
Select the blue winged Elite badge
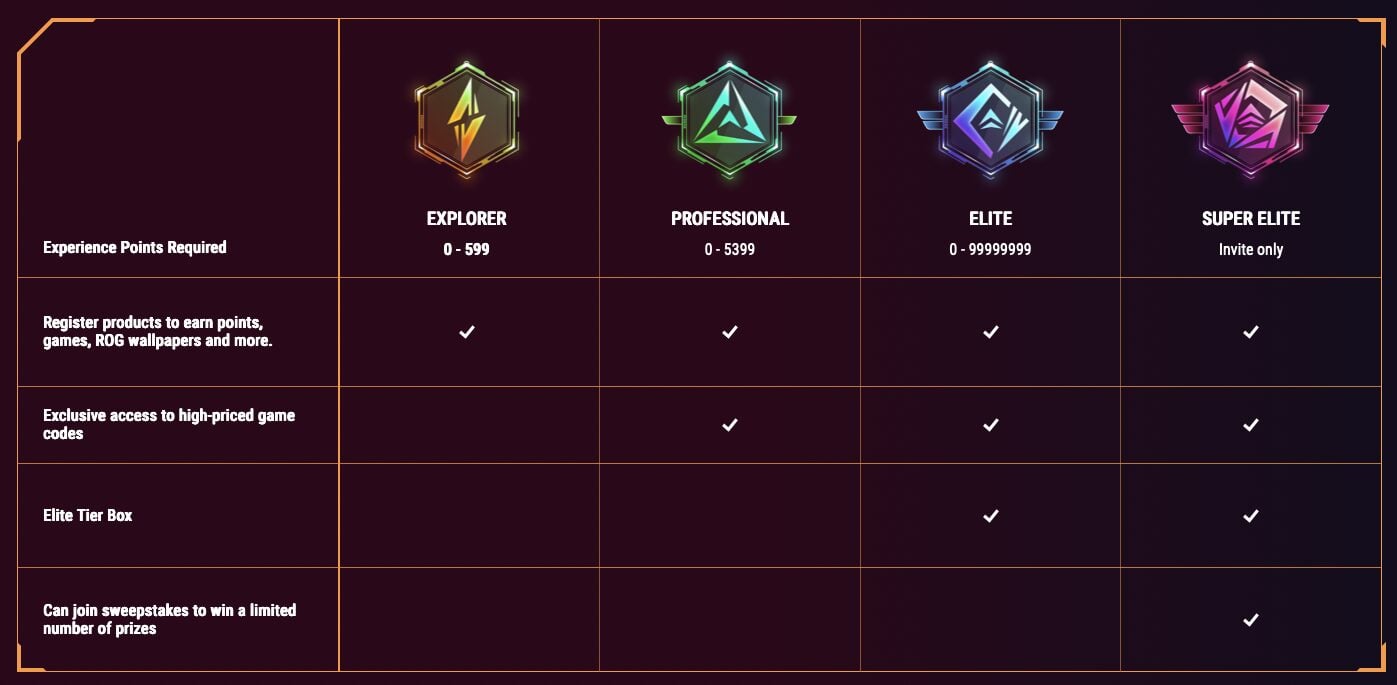[x=990, y=119]
